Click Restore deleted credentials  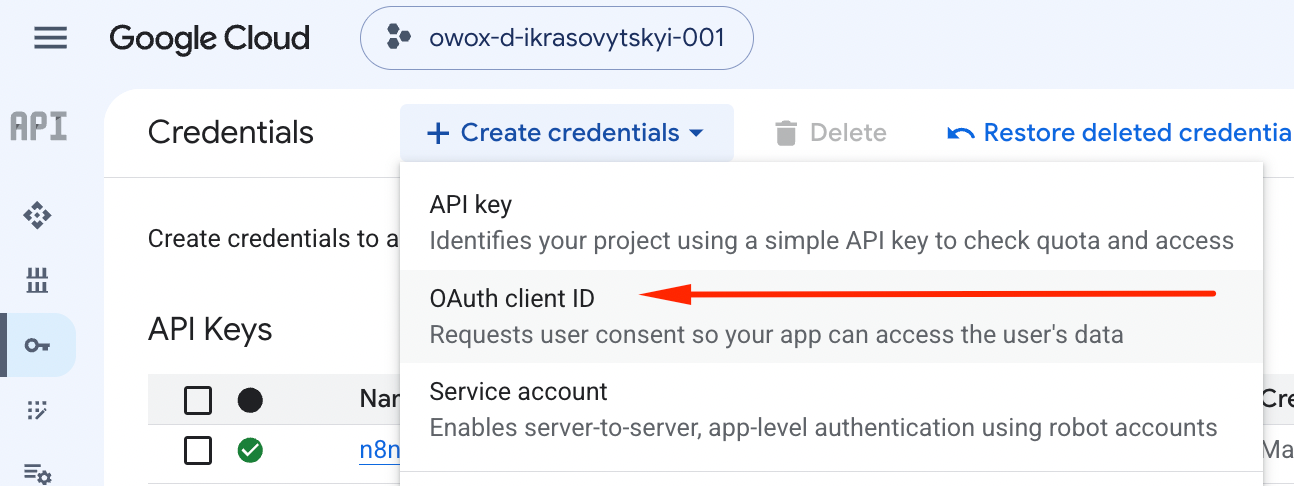pyautogui.click(x=1119, y=133)
